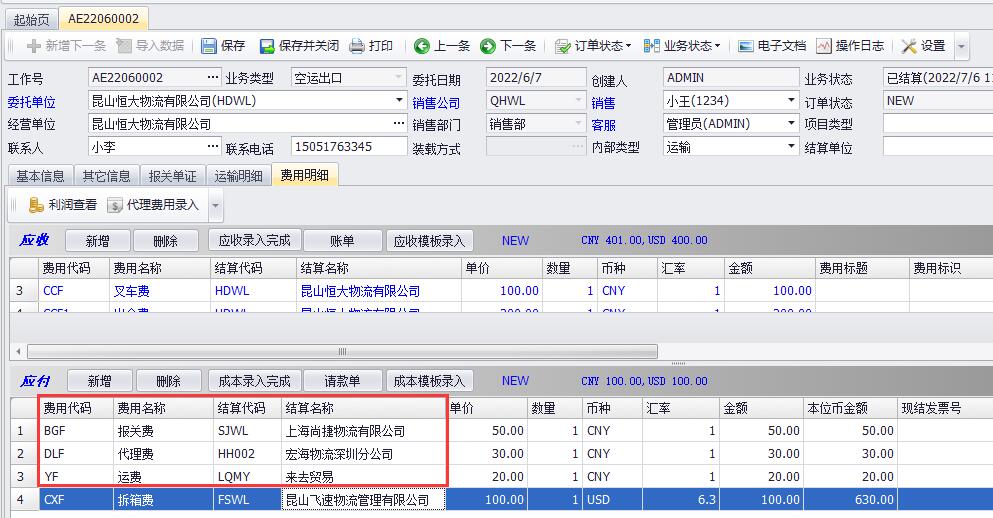This screenshot has height=518, width=993.
Task: Open electronic documents (电子文档)
Action: coord(771,46)
